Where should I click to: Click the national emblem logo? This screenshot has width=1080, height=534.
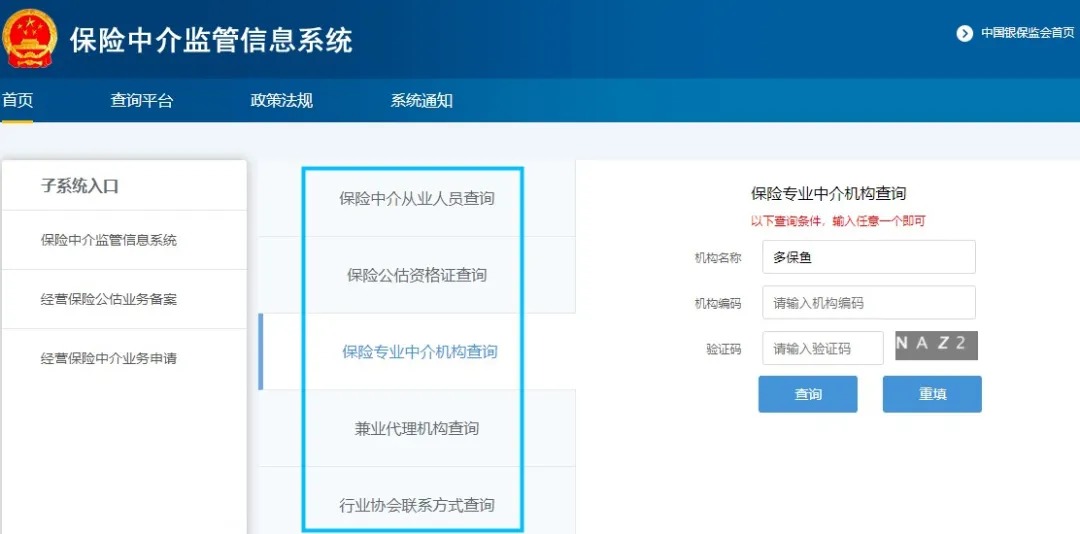point(30,37)
